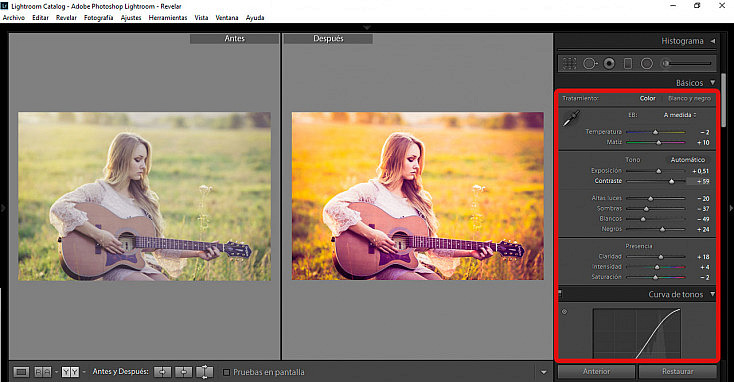The width and height of the screenshot is (734, 382).
Task: Click the Automático tone button
Action: point(688,160)
